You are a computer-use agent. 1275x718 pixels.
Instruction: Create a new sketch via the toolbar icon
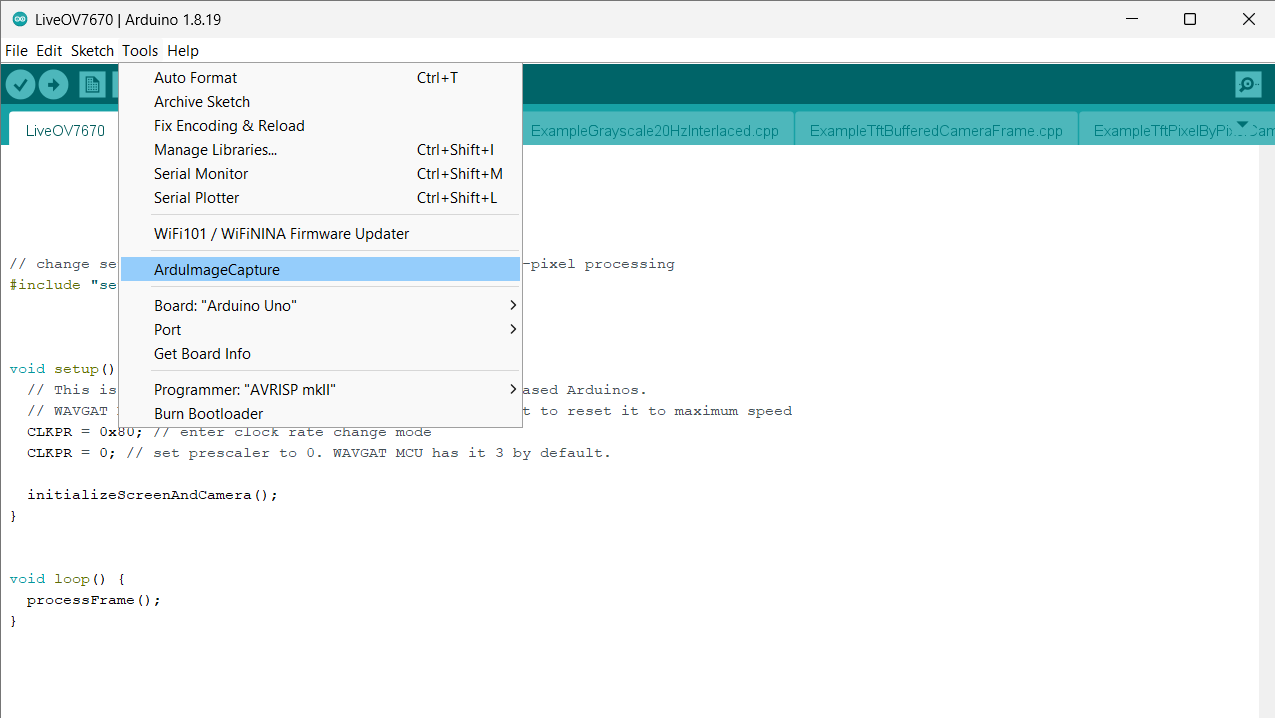91,84
